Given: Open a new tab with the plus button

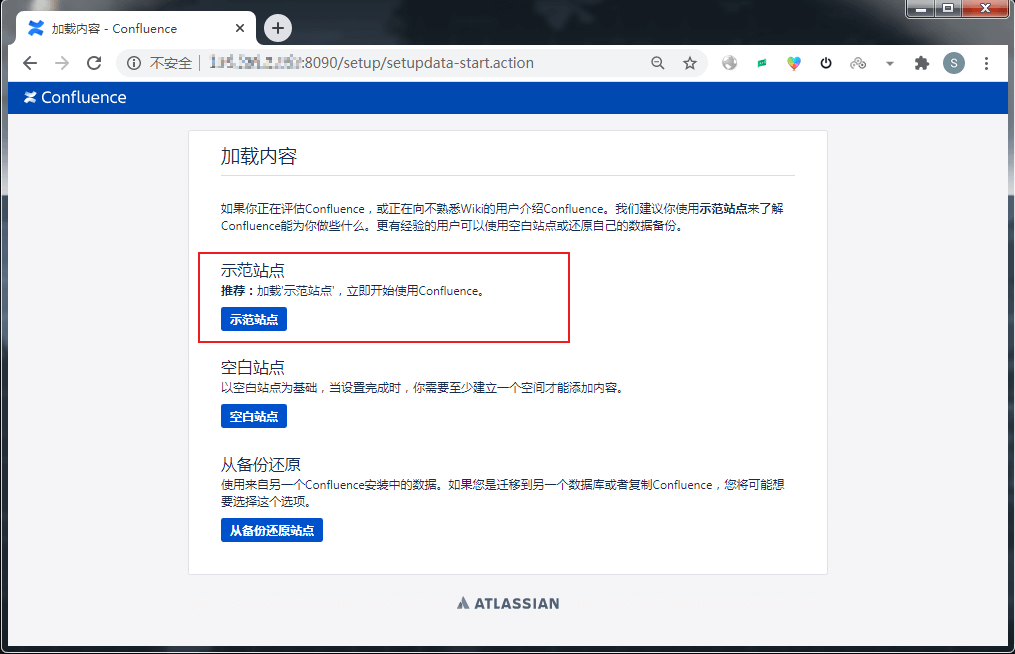Looking at the screenshot, I should coord(278,28).
